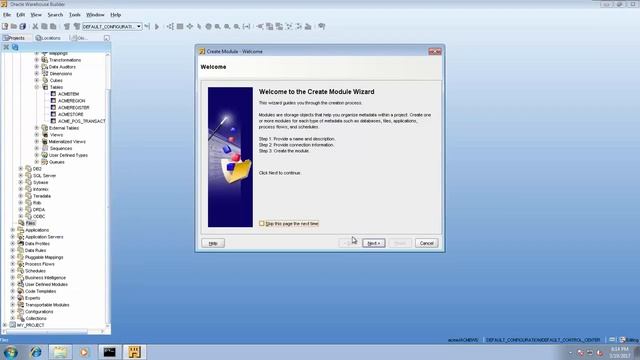Screen dimensions: 640x360
Task: Click the delete X icon in Projects panel
Action: click(6, 47)
